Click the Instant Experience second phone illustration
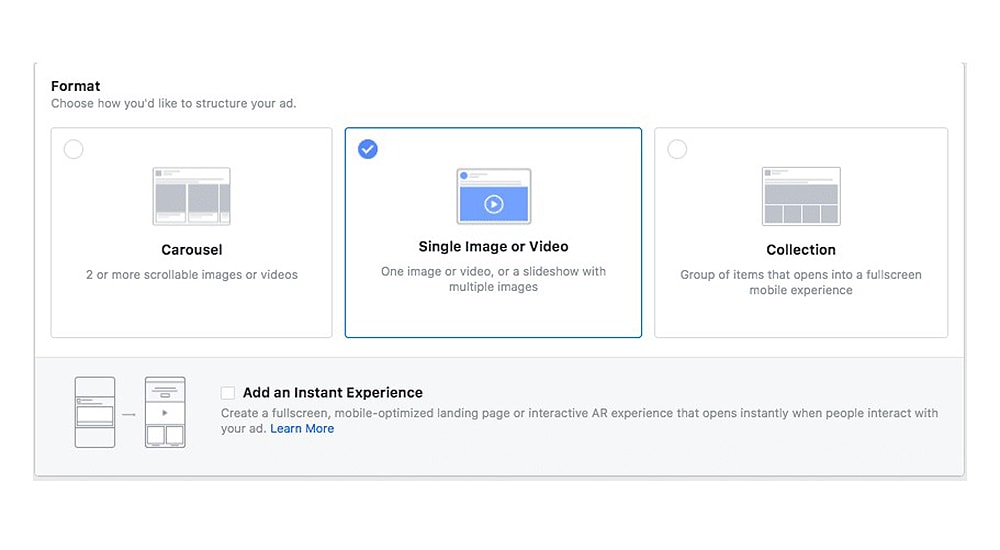The image size is (1000, 550). coord(165,412)
